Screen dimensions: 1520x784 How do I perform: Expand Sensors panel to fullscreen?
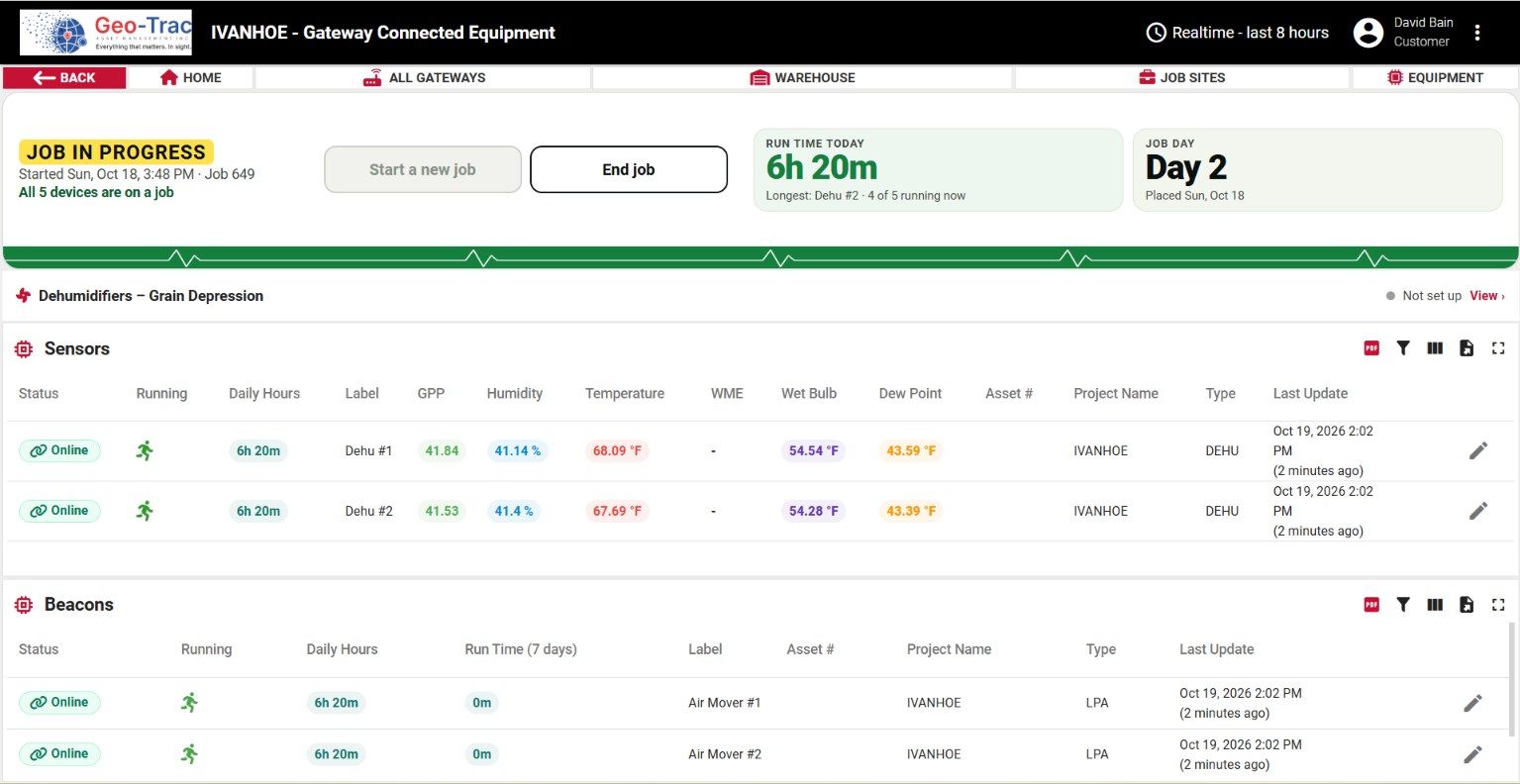pyautogui.click(x=1498, y=348)
